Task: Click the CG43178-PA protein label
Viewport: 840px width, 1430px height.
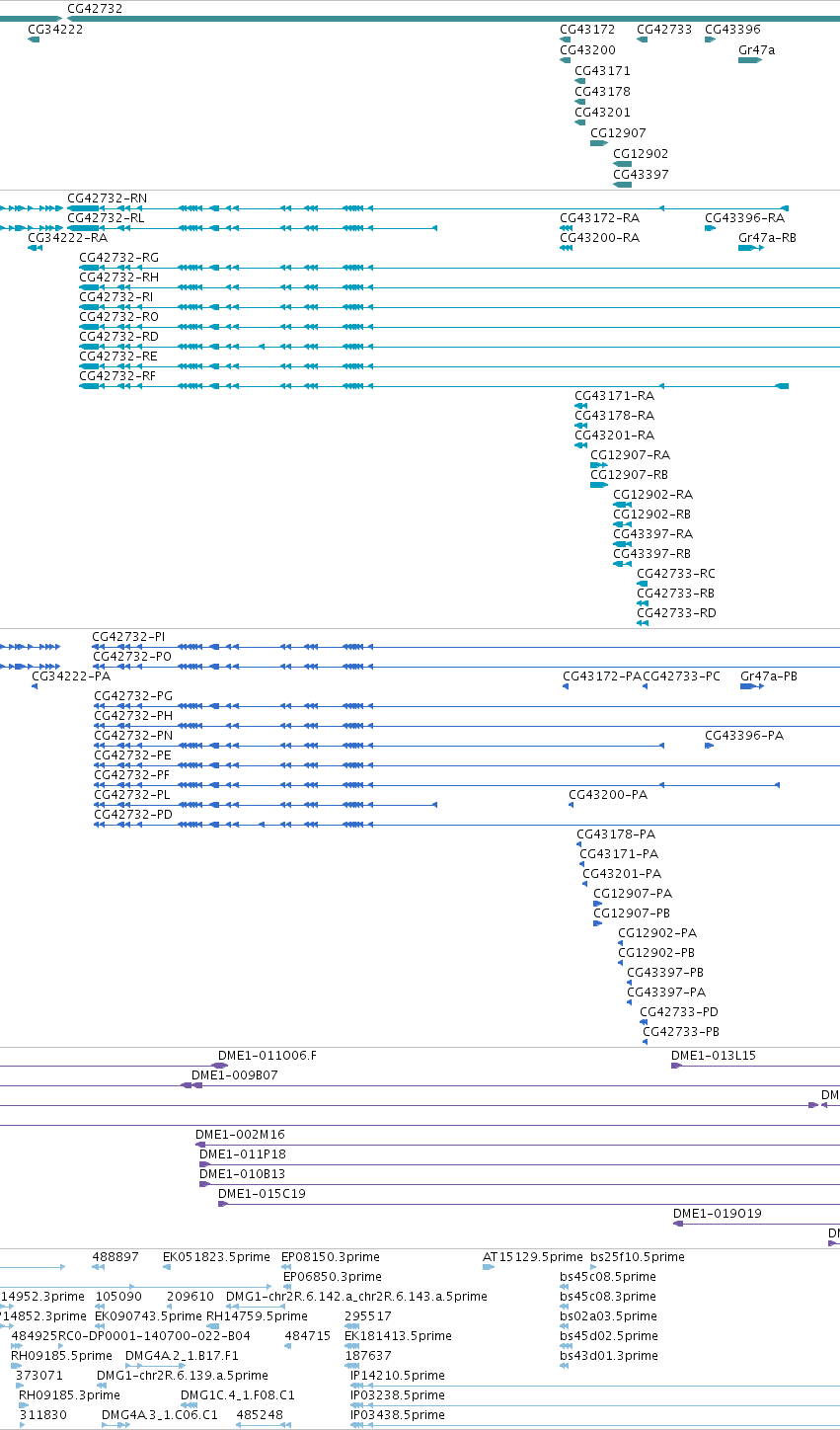Action: 616,834
